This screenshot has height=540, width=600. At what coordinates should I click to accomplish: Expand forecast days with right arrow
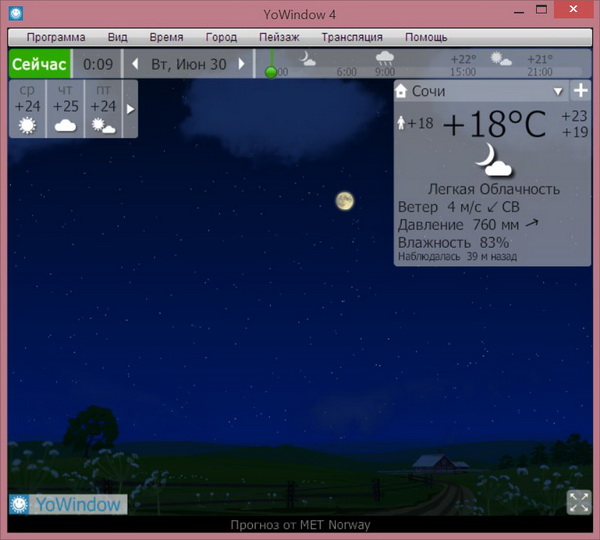[x=130, y=110]
